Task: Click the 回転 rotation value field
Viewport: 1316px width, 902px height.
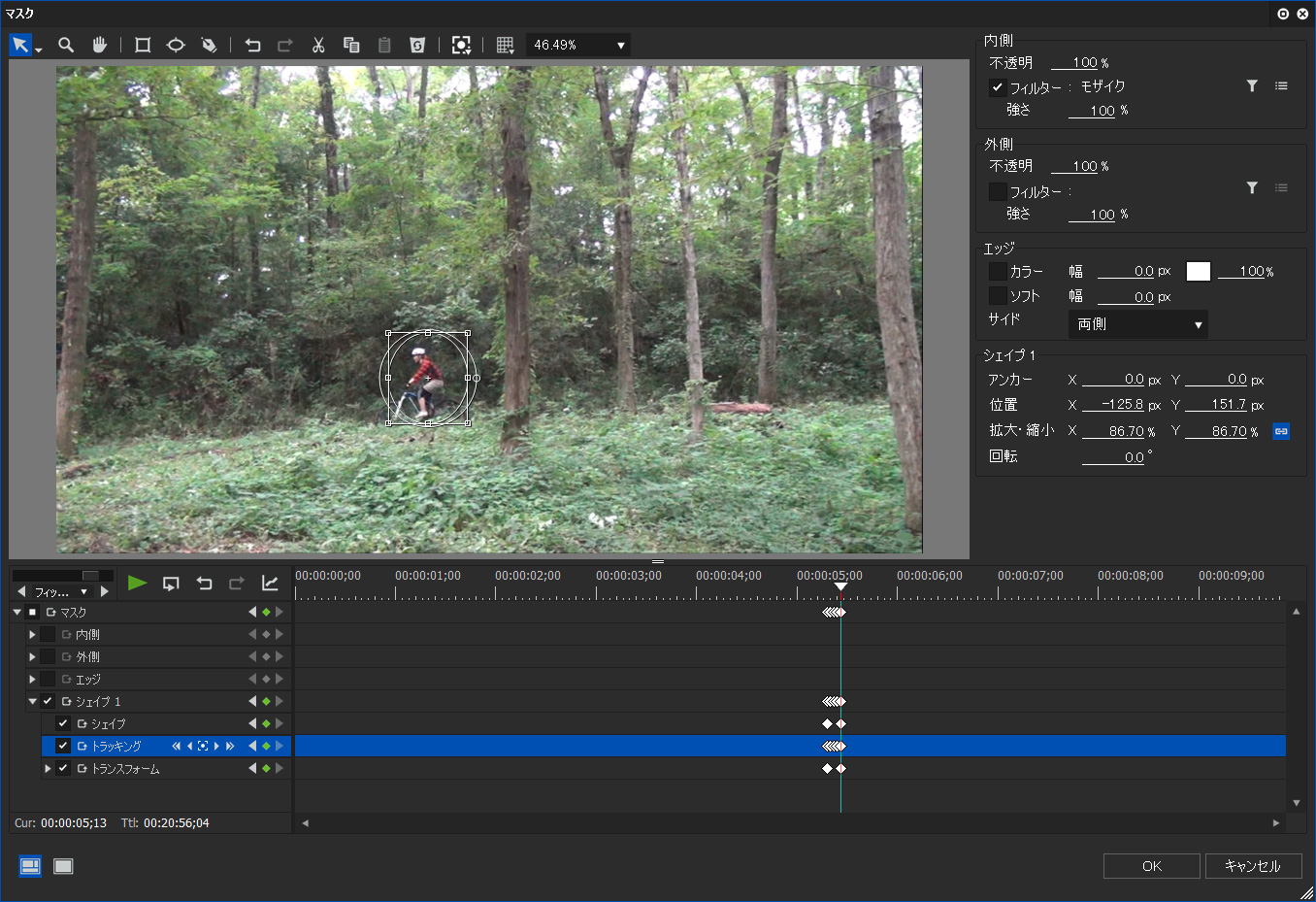Action: pos(1115,457)
